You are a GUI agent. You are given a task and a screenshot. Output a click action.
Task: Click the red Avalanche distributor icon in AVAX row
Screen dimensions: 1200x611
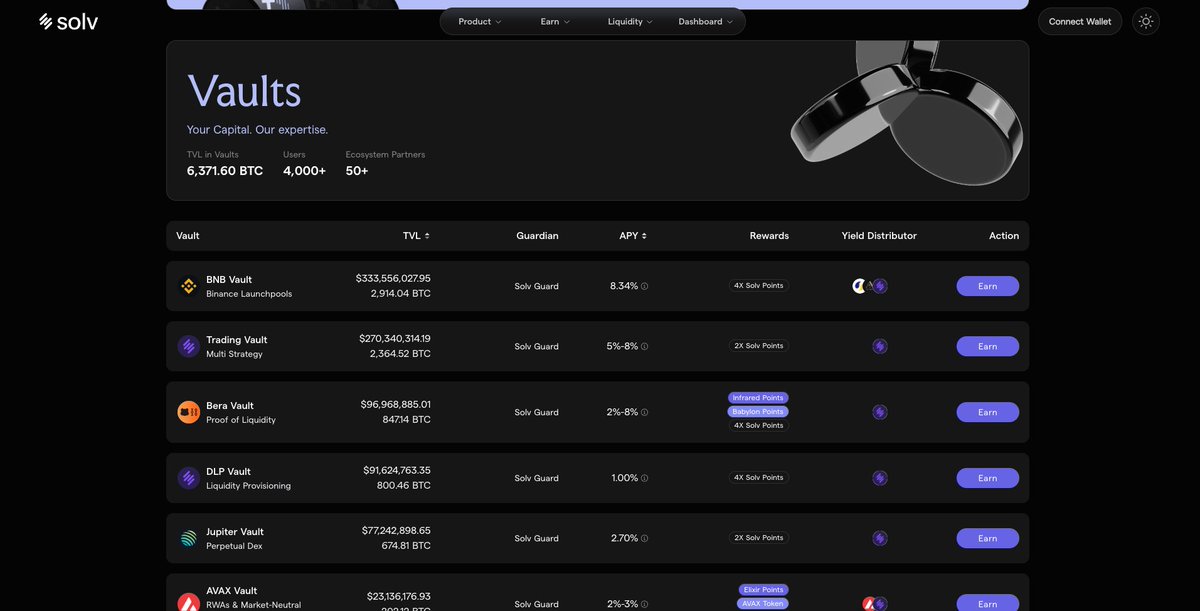click(x=870, y=604)
